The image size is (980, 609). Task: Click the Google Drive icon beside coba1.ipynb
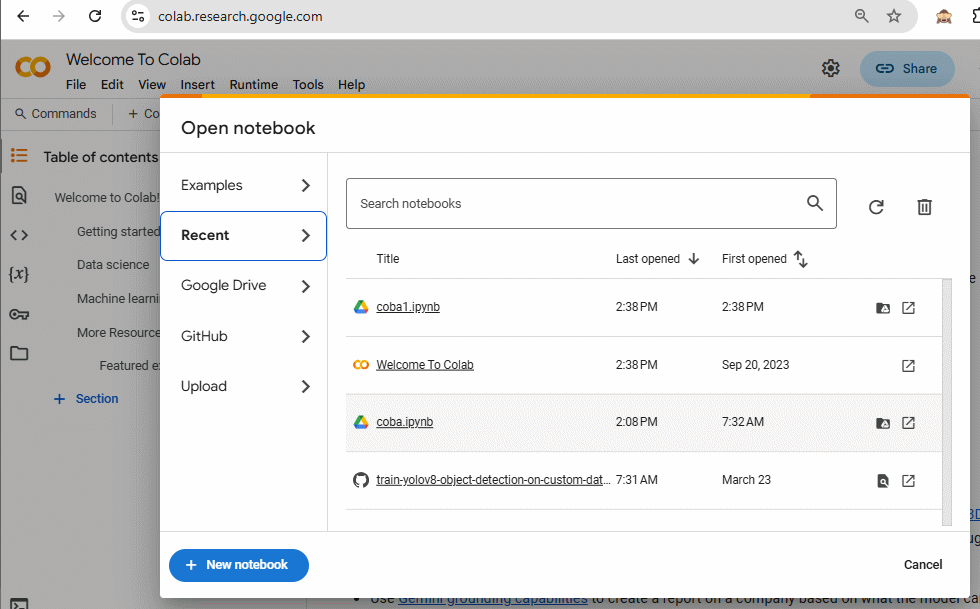click(361, 307)
